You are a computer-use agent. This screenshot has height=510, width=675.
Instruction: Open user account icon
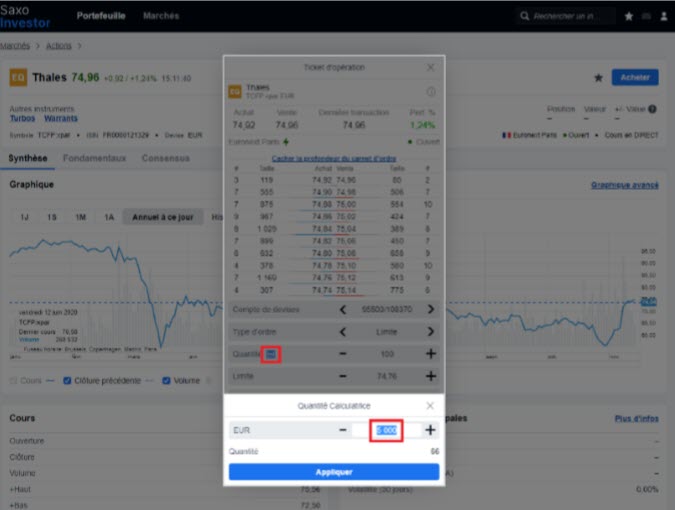tap(664, 16)
